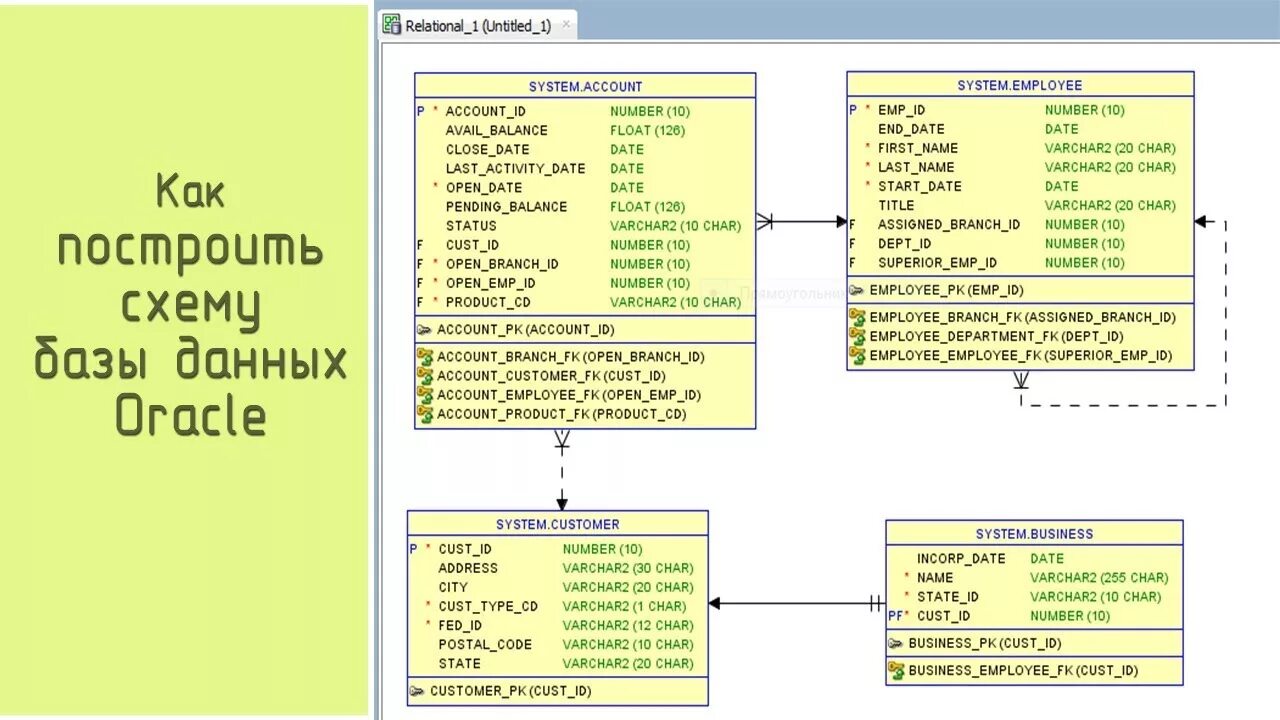This screenshot has width=1280, height=720.
Task: Click the key icon beside EMPLOYEE_PK
Action: (857, 290)
